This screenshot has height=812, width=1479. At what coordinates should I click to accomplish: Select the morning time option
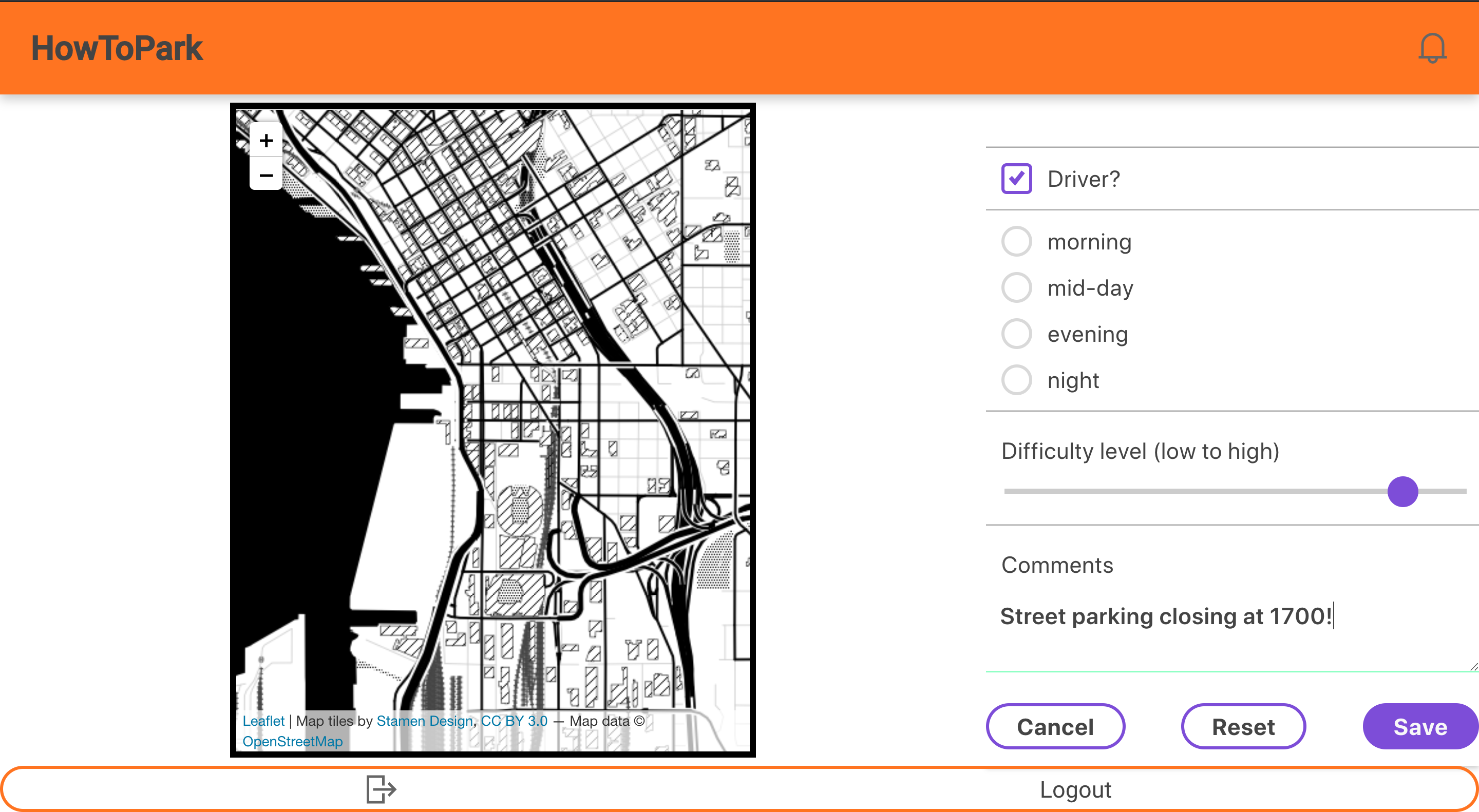coord(1016,241)
